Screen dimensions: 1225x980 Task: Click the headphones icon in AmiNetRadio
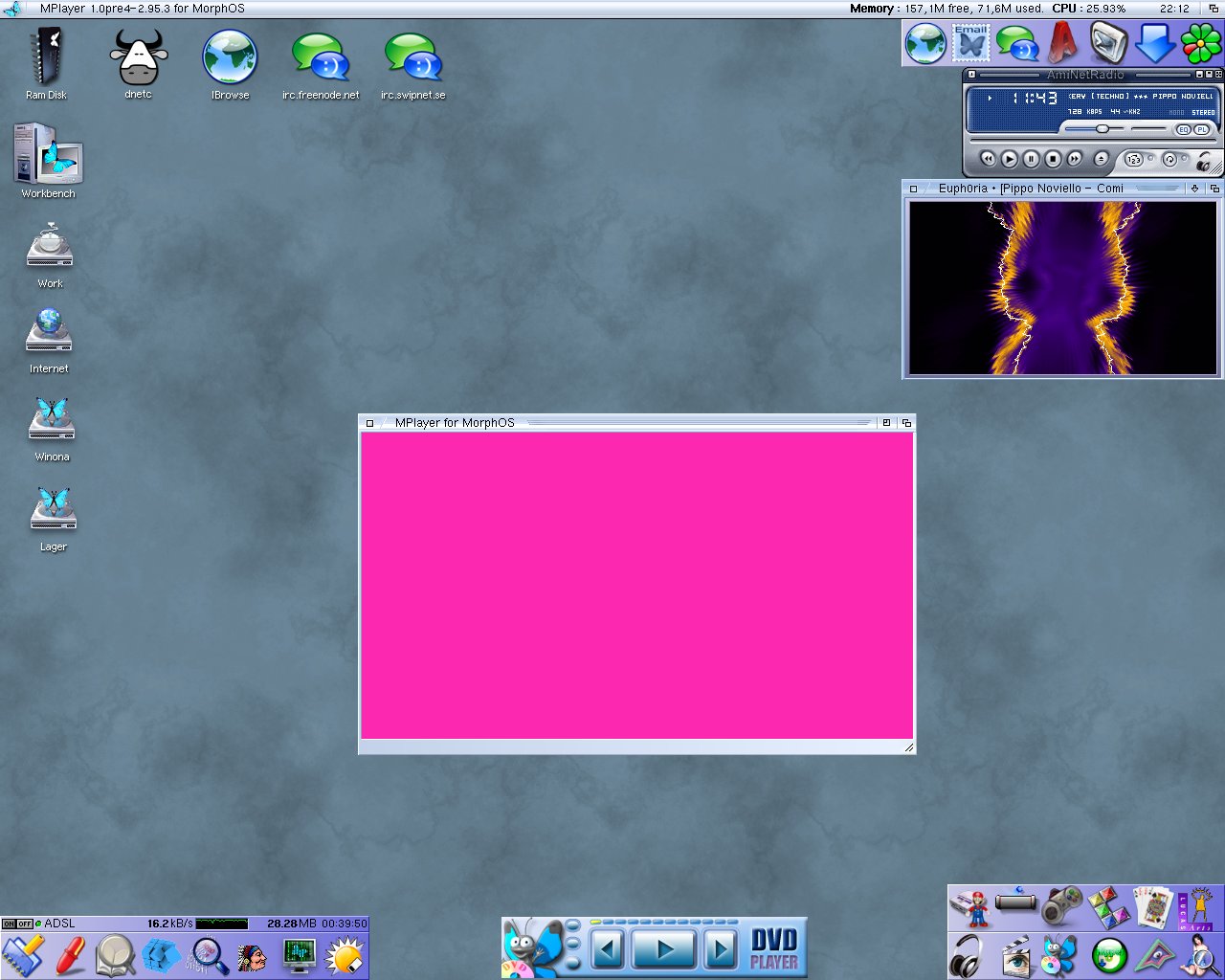[x=1205, y=161]
